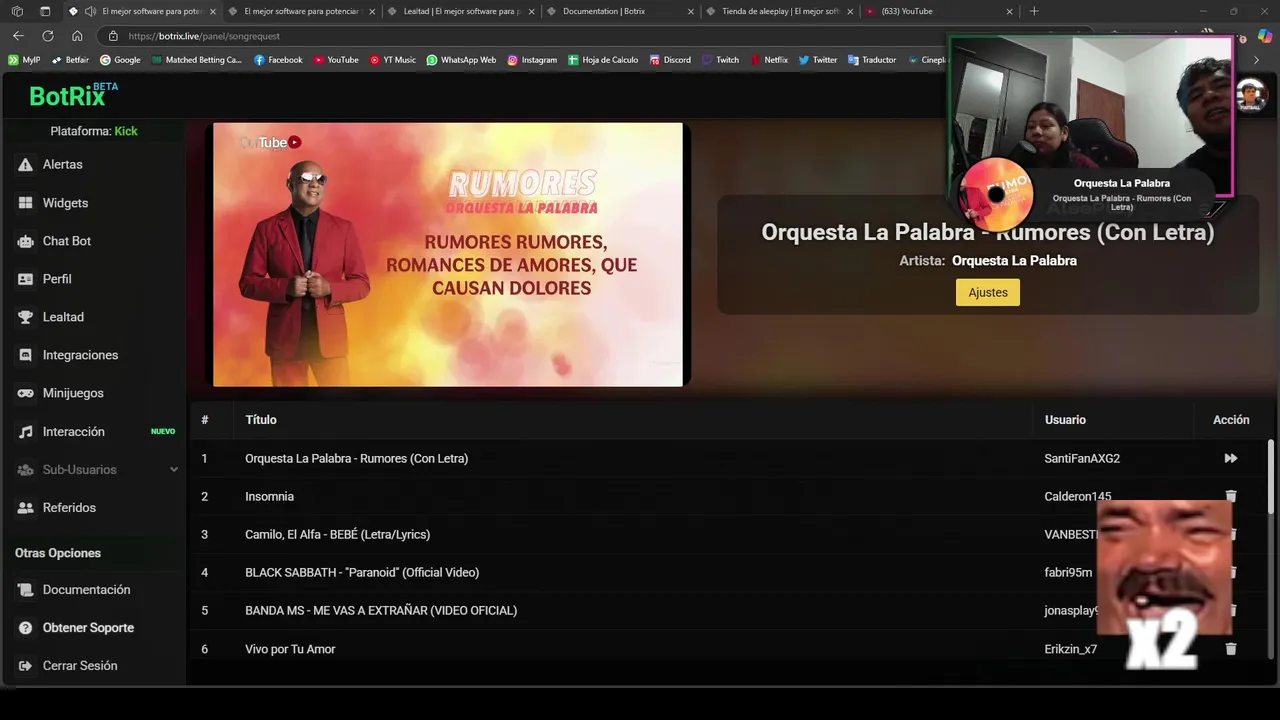1280x720 pixels.
Task: Open the Twitch bookmark
Action: click(720, 60)
